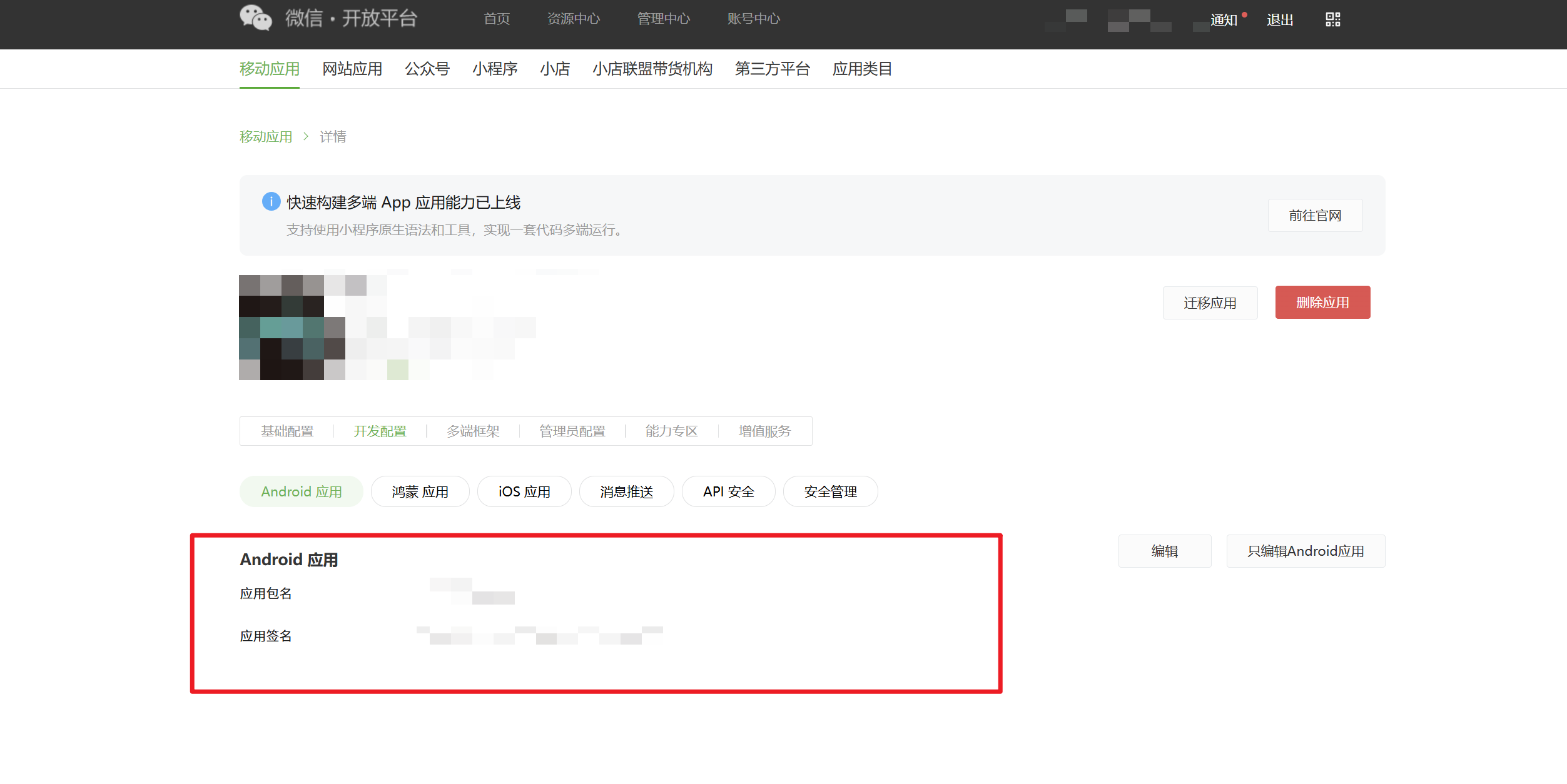Click the notification bell showing unread dot
Viewport: 1567px width, 784px height.
1223,19
